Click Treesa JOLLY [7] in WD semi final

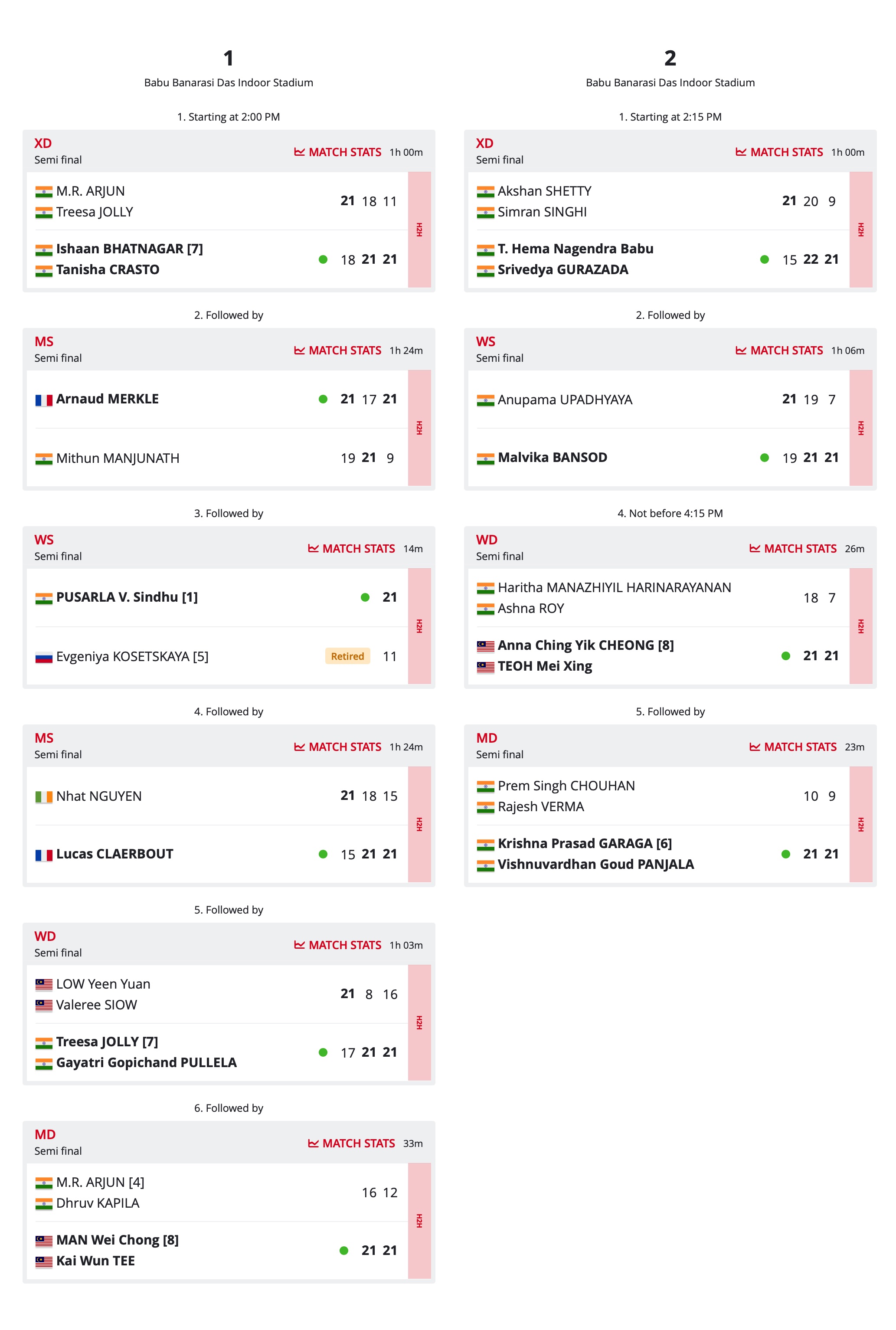click(x=107, y=1042)
